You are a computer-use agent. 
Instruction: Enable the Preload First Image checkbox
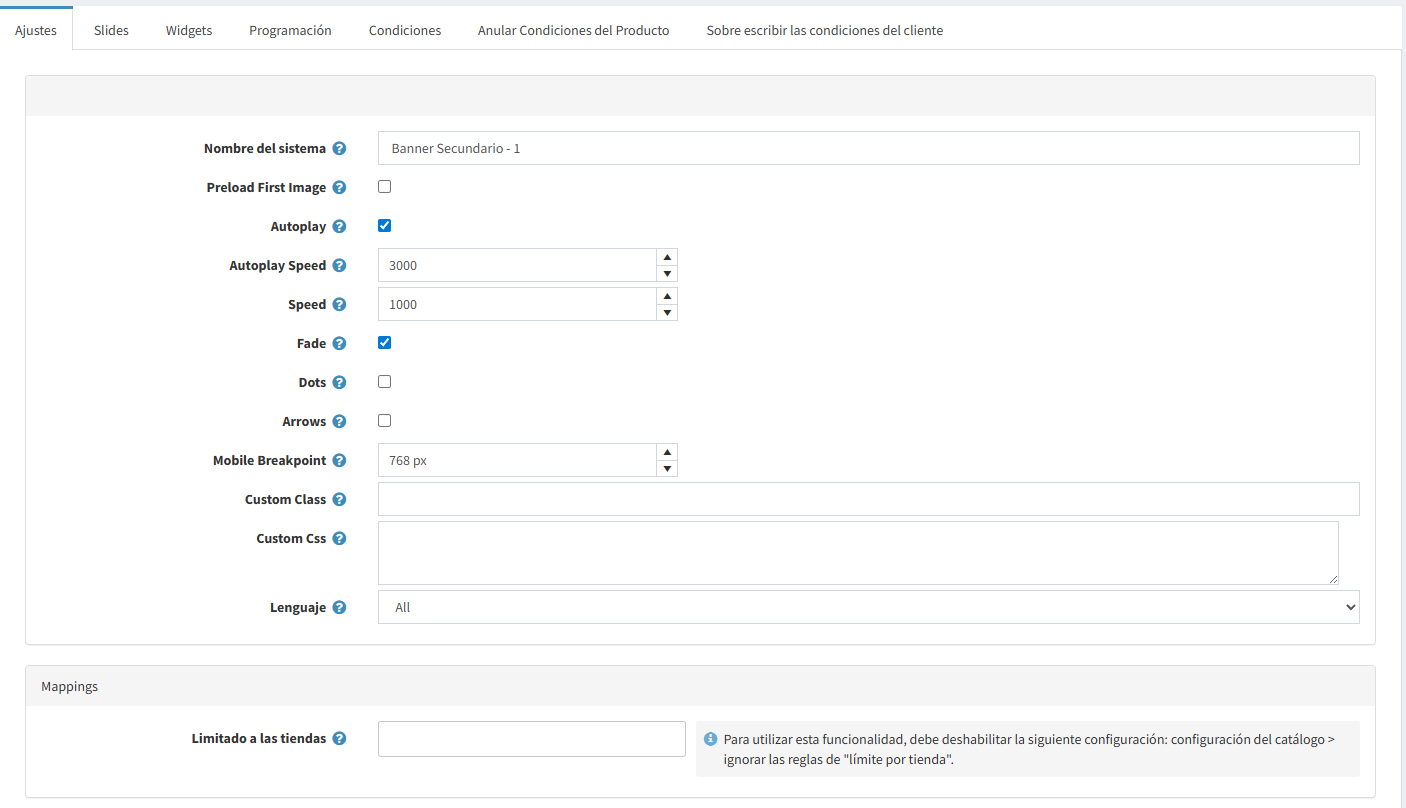click(384, 187)
